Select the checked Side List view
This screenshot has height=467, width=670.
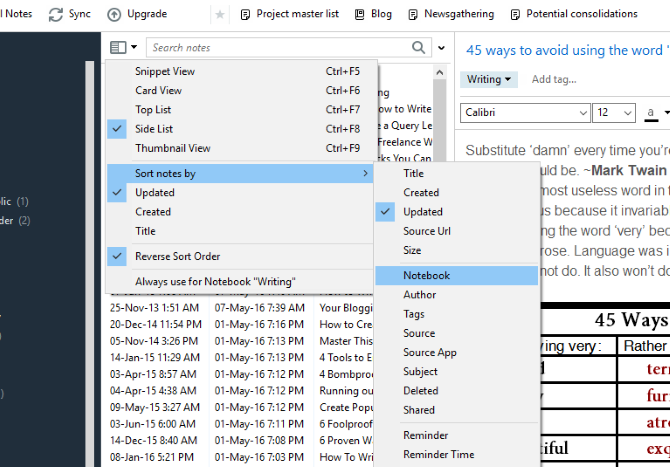[x=154, y=129]
